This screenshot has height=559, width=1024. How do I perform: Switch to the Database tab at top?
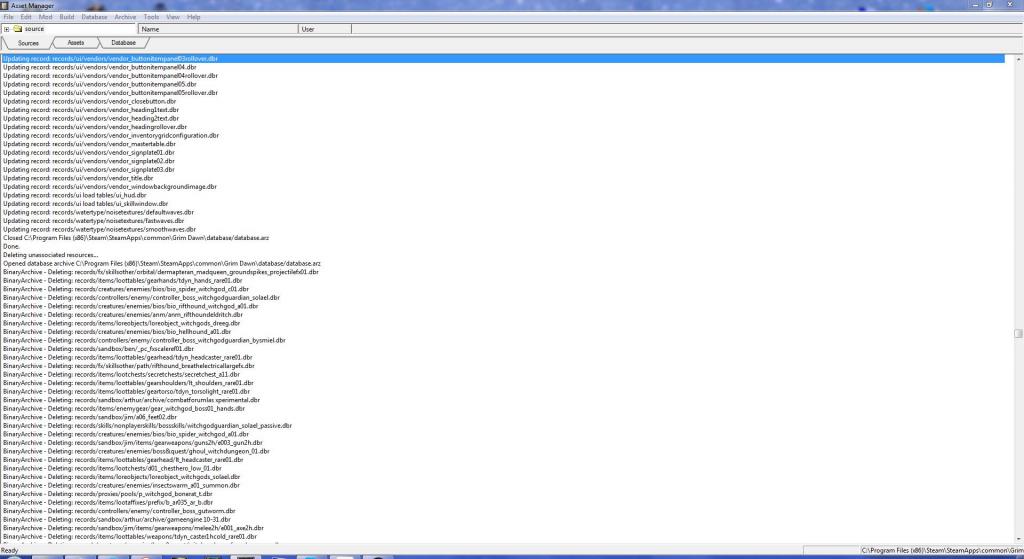click(124, 43)
